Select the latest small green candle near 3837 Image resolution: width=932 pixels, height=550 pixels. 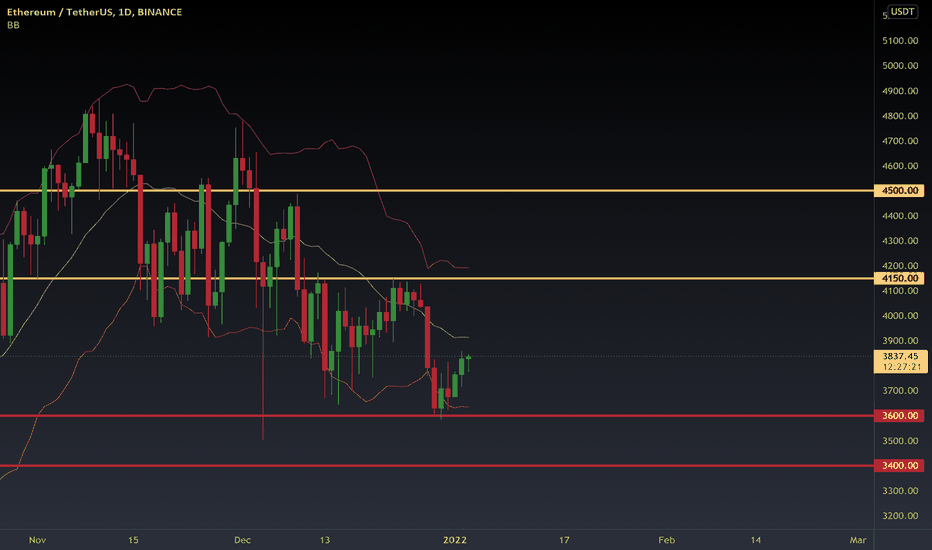(468, 358)
